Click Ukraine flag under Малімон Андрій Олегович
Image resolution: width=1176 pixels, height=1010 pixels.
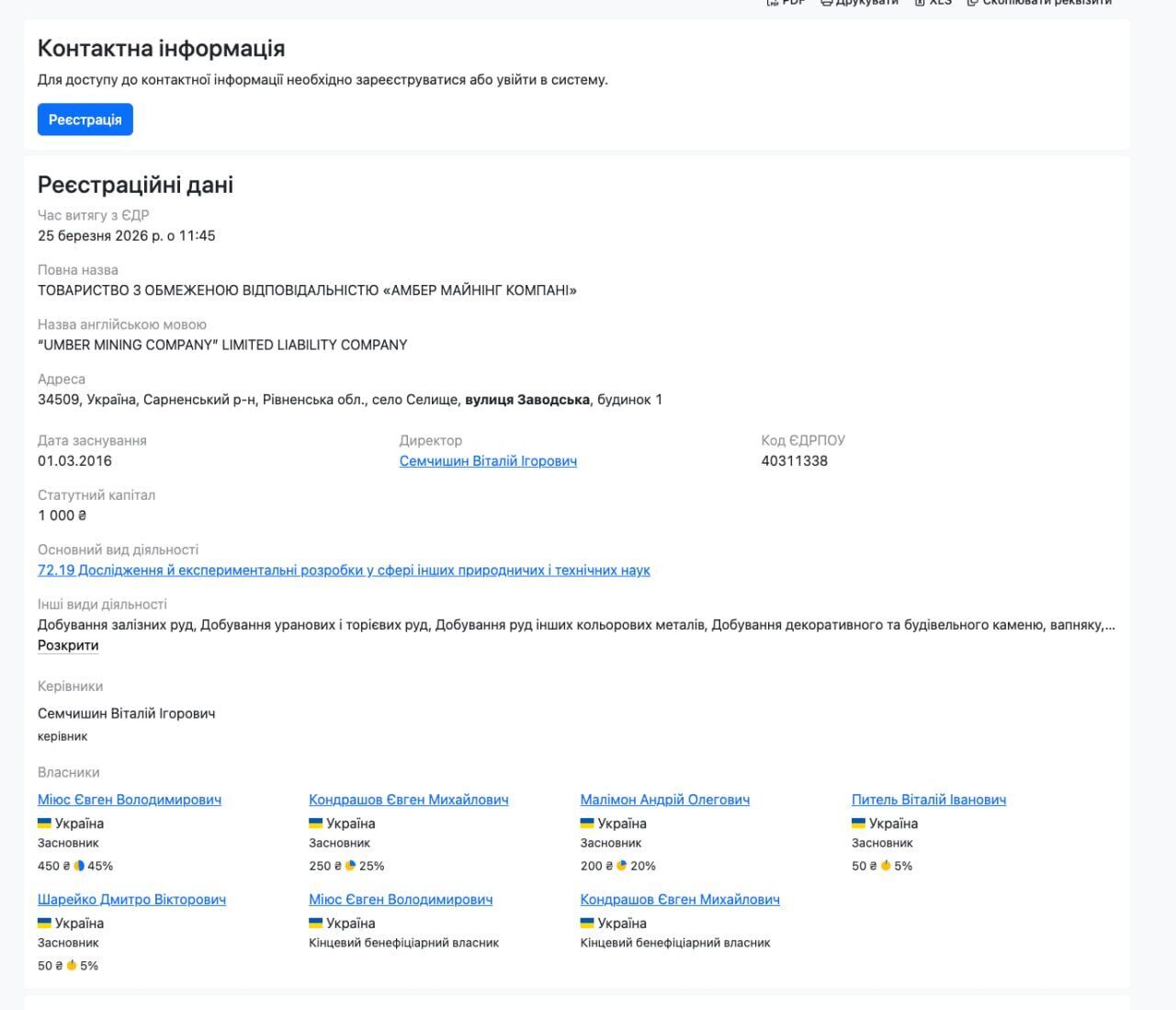587,823
